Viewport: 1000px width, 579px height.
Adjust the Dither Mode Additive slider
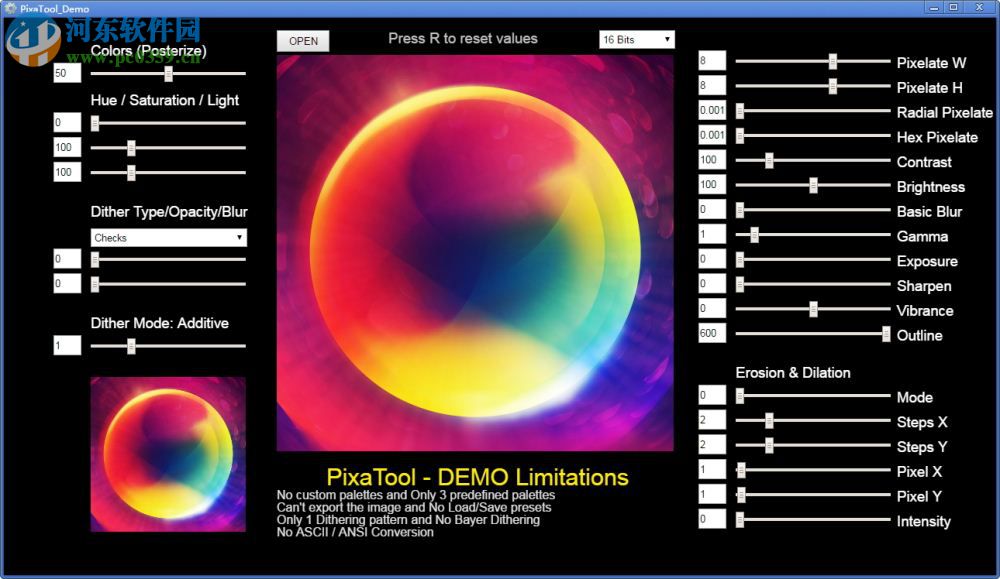pos(130,345)
